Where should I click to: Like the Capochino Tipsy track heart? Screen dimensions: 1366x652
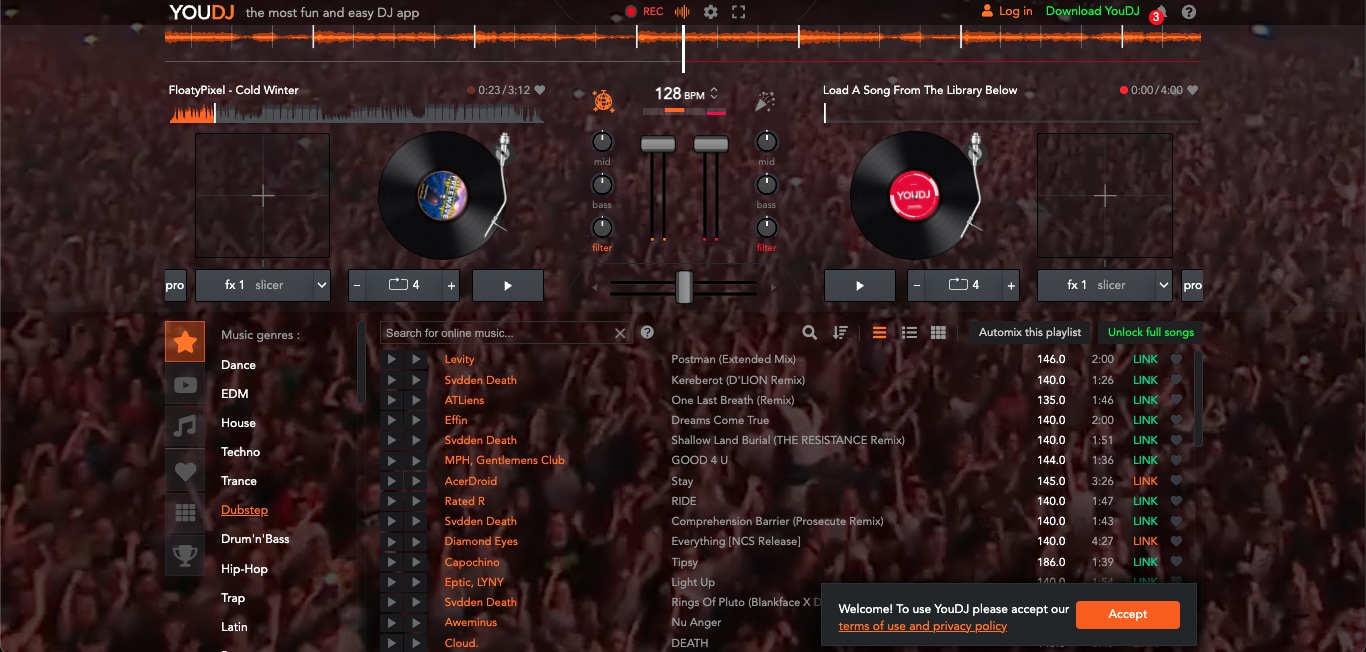pos(1176,562)
